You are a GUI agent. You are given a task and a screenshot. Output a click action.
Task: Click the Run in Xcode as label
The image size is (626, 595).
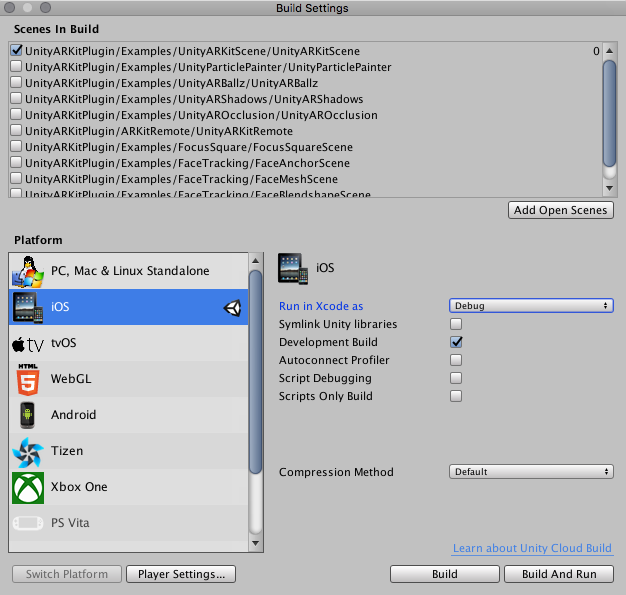click(x=321, y=306)
